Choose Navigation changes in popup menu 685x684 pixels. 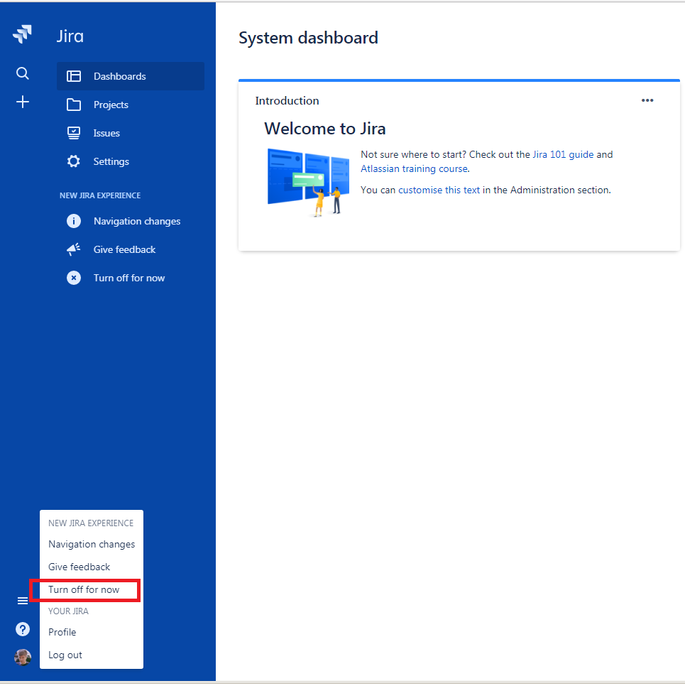(91, 544)
